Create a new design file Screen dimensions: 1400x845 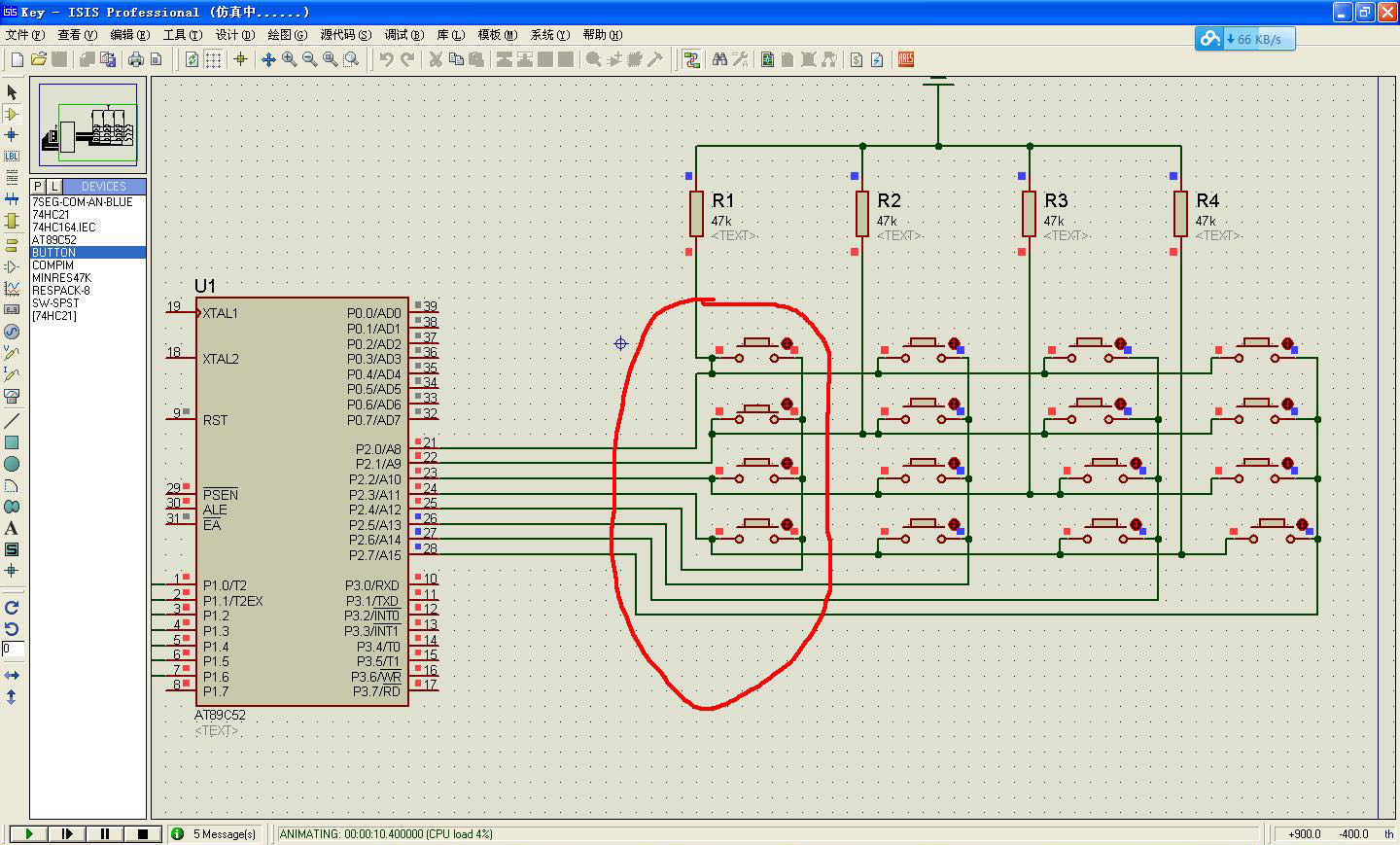pos(17,59)
